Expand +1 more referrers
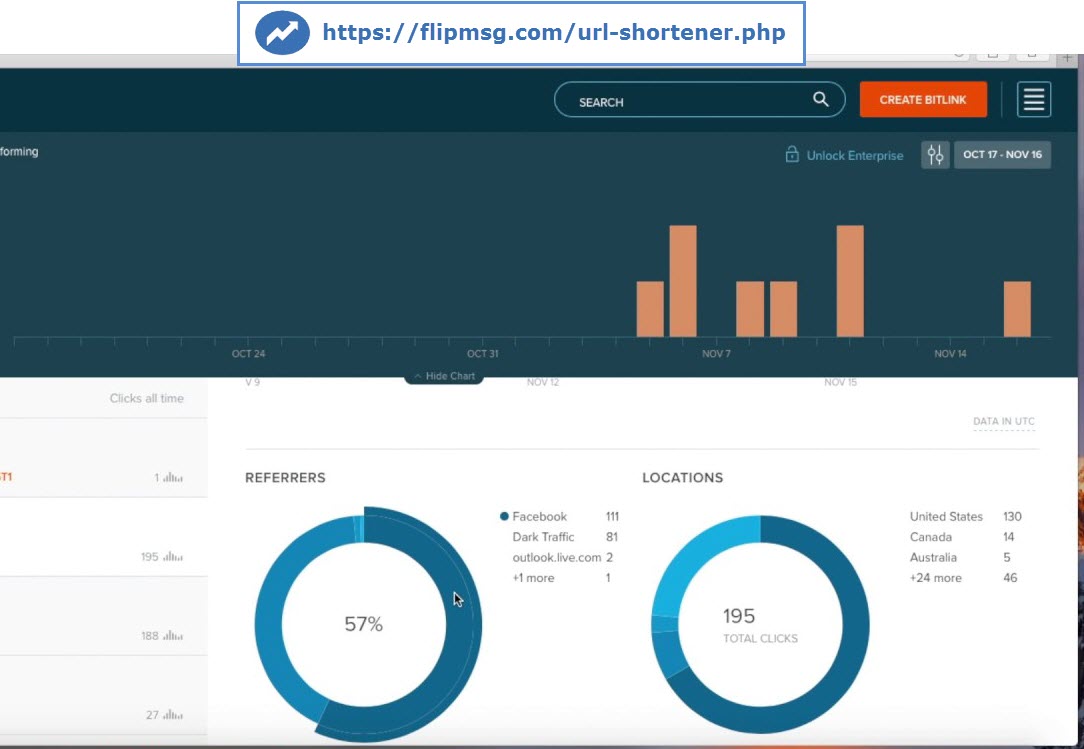 [x=533, y=578]
